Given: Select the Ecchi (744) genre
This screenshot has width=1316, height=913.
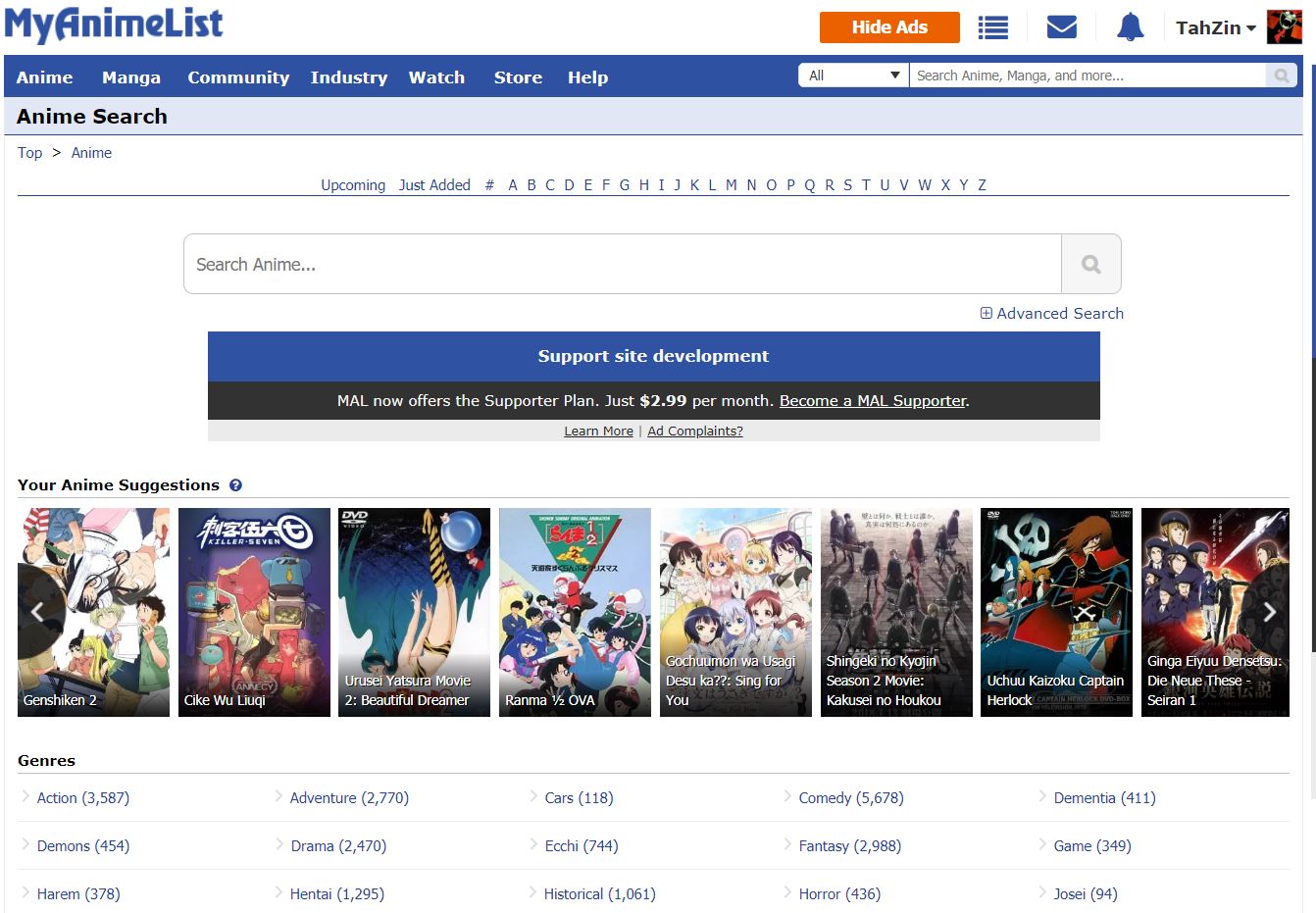Looking at the screenshot, I should pos(582,845).
